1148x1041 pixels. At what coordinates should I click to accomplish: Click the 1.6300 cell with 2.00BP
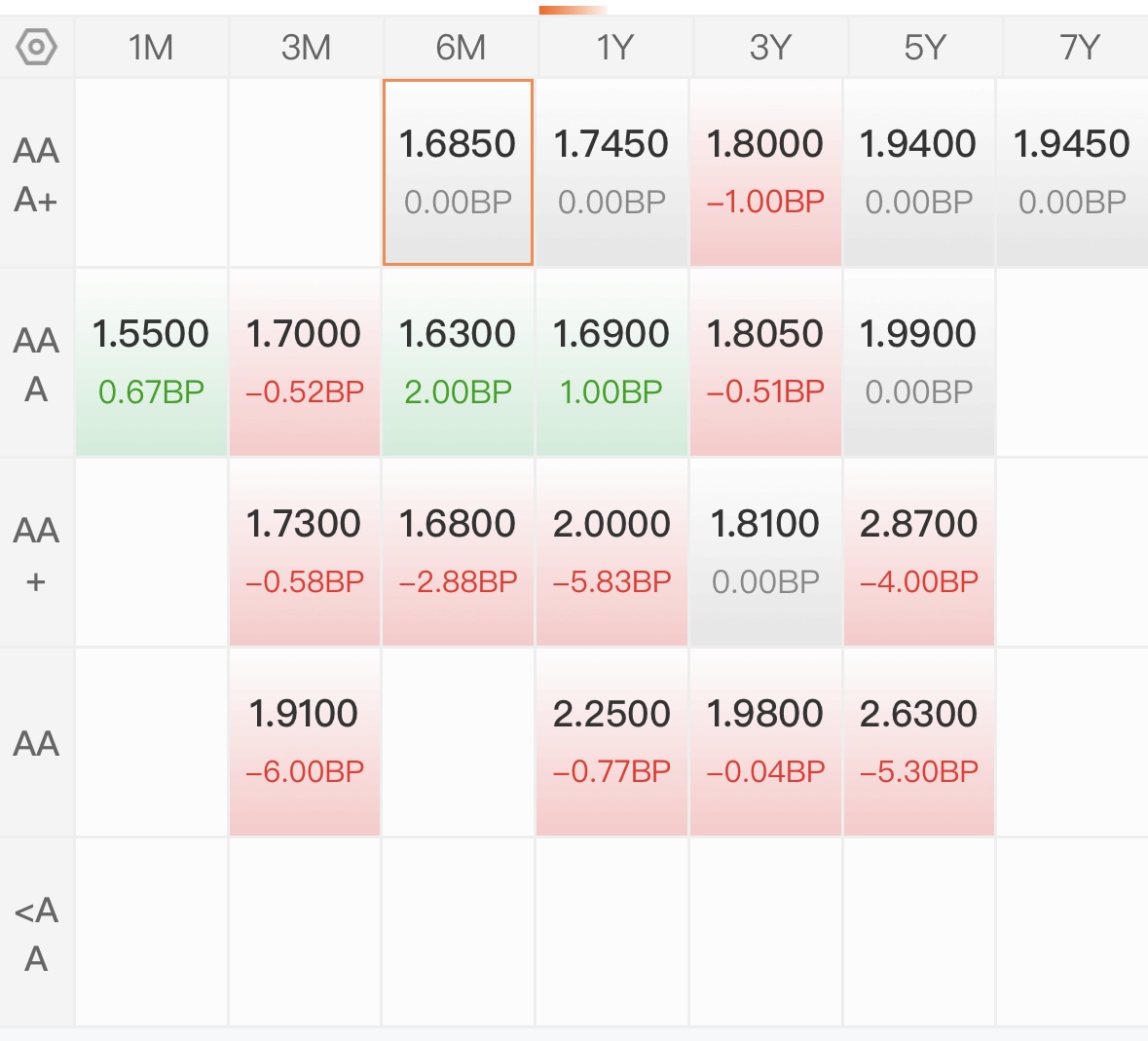[x=458, y=362]
